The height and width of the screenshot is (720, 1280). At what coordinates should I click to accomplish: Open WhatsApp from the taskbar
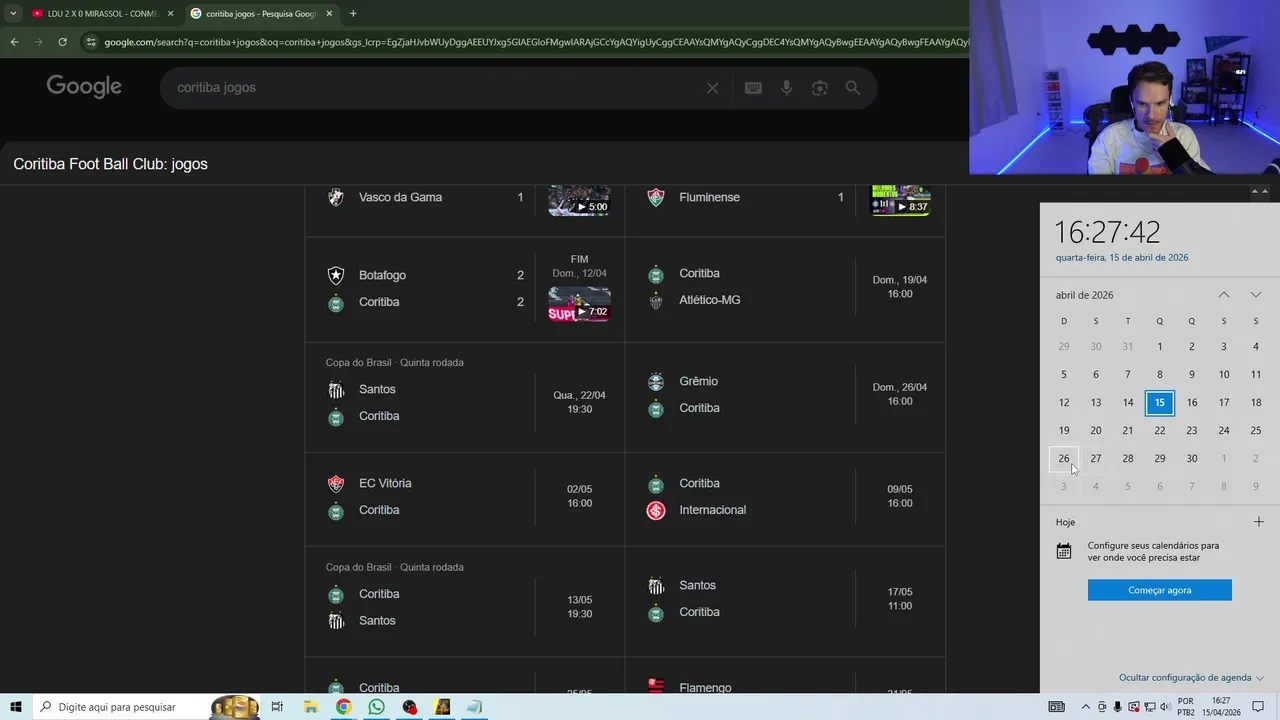[376, 707]
